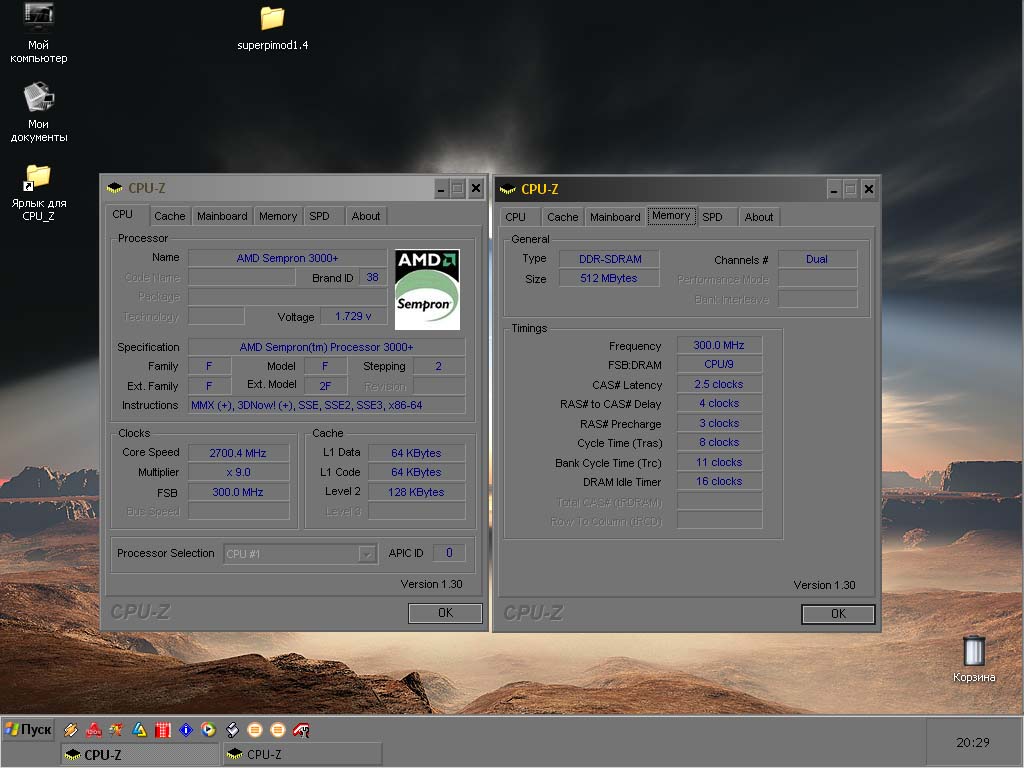Click the memory Type value DDR-SDRAM
1024x768 pixels.
click(609, 259)
